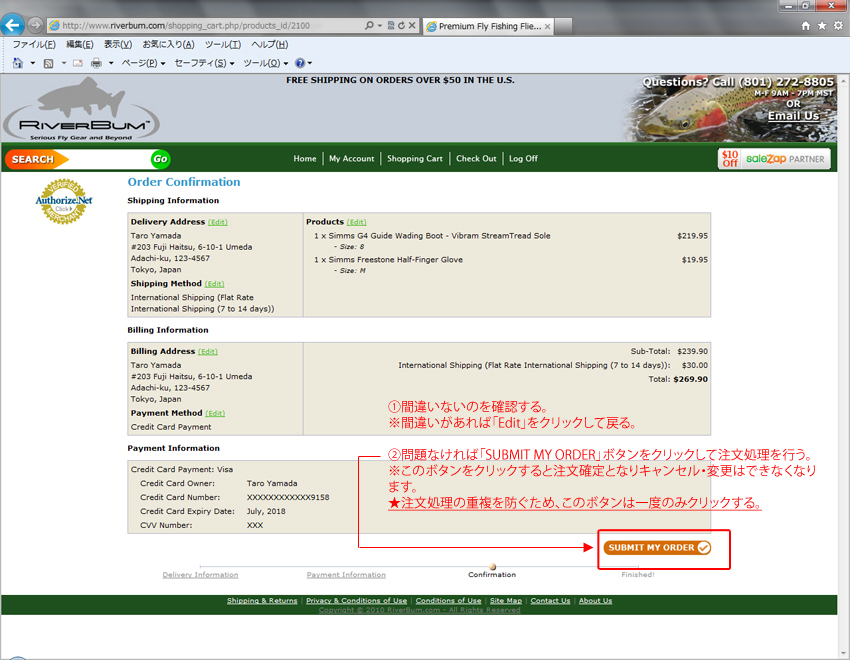Expand dropdown next to Help icon

[310, 63]
